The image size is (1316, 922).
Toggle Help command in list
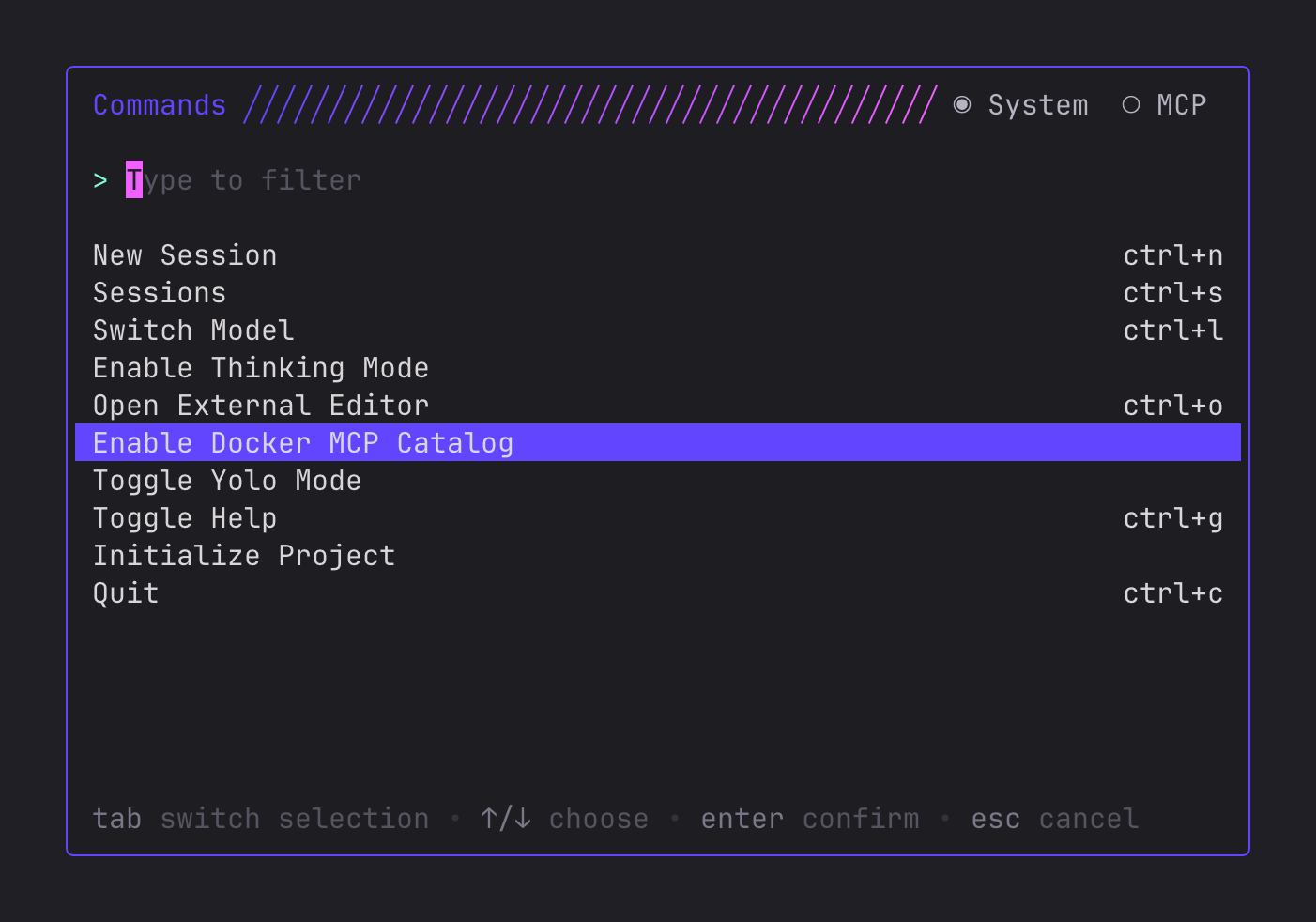[x=185, y=518]
